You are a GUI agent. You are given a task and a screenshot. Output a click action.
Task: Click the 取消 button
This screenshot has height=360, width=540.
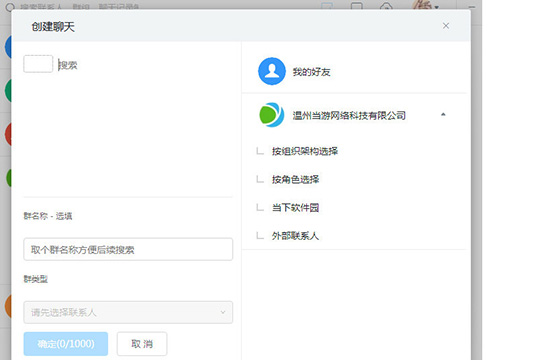click(142, 343)
